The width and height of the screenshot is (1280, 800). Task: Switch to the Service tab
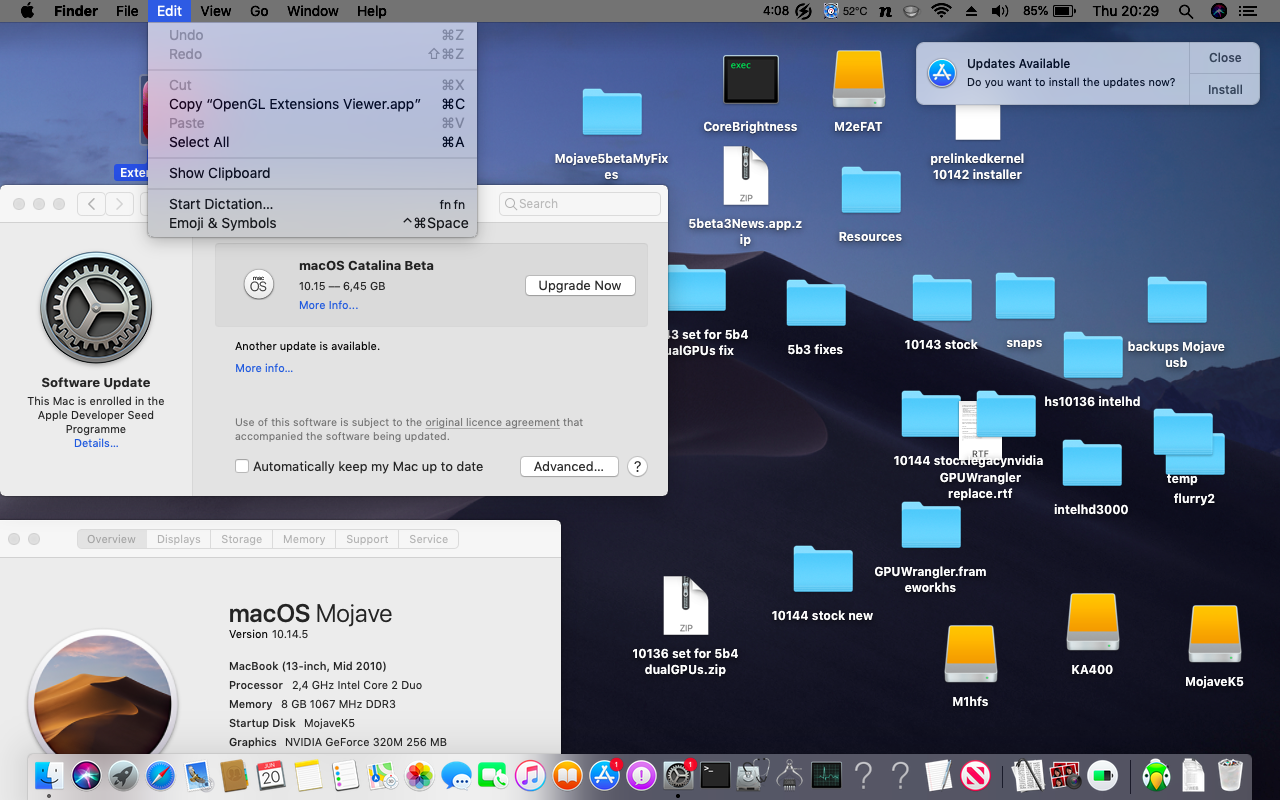pyautogui.click(x=429, y=539)
